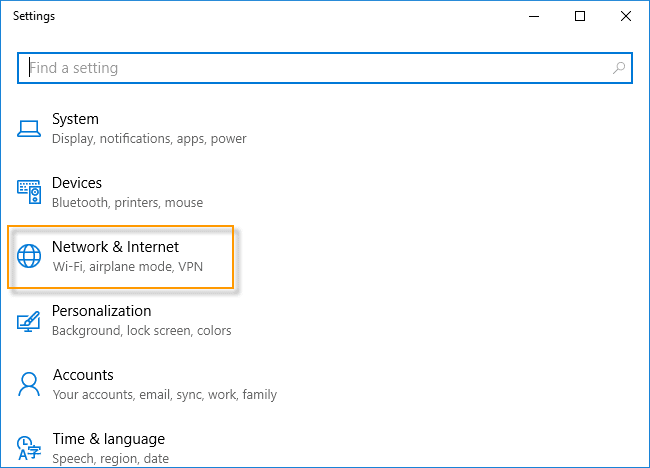Select the Network & Internet heading
650x468 pixels.
tap(115, 247)
